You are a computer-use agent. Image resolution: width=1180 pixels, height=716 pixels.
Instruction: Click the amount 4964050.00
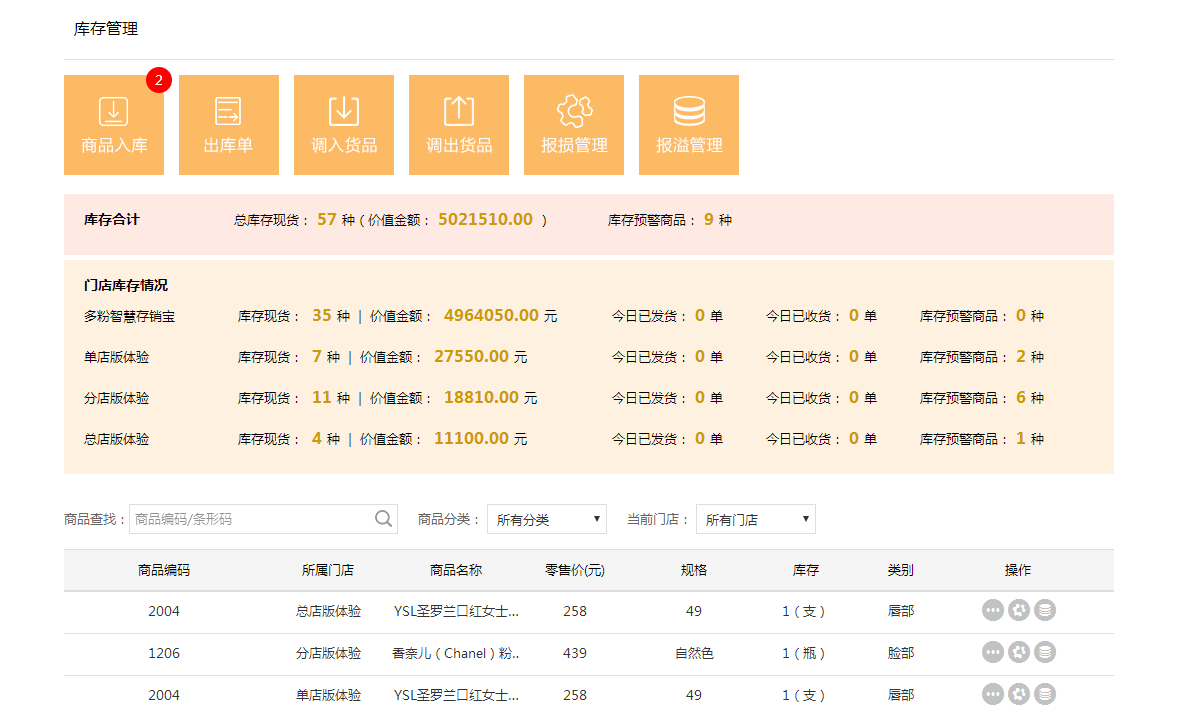coord(491,315)
